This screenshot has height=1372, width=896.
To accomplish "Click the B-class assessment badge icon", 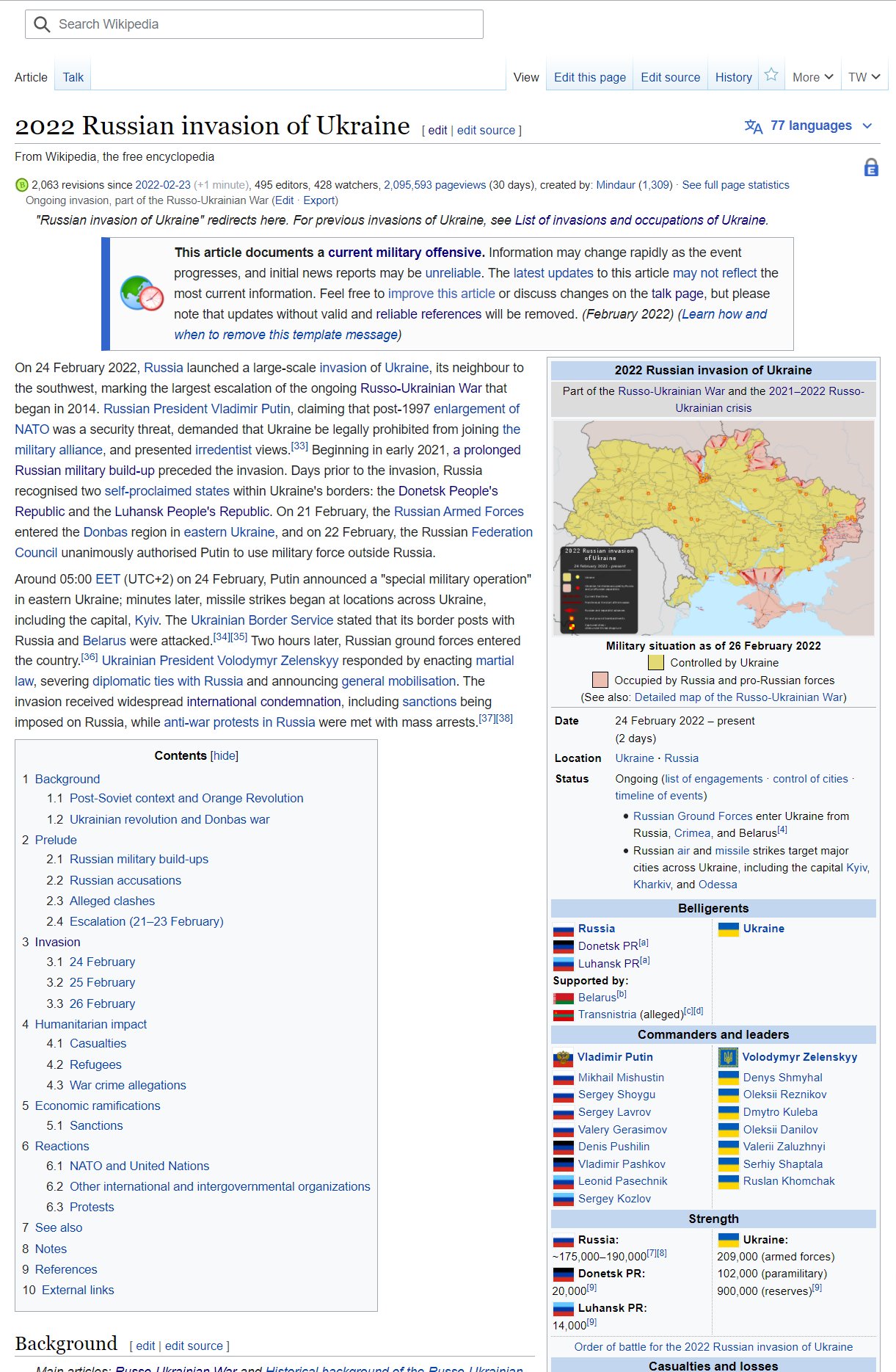I will pyautogui.click(x=22, y=185).
